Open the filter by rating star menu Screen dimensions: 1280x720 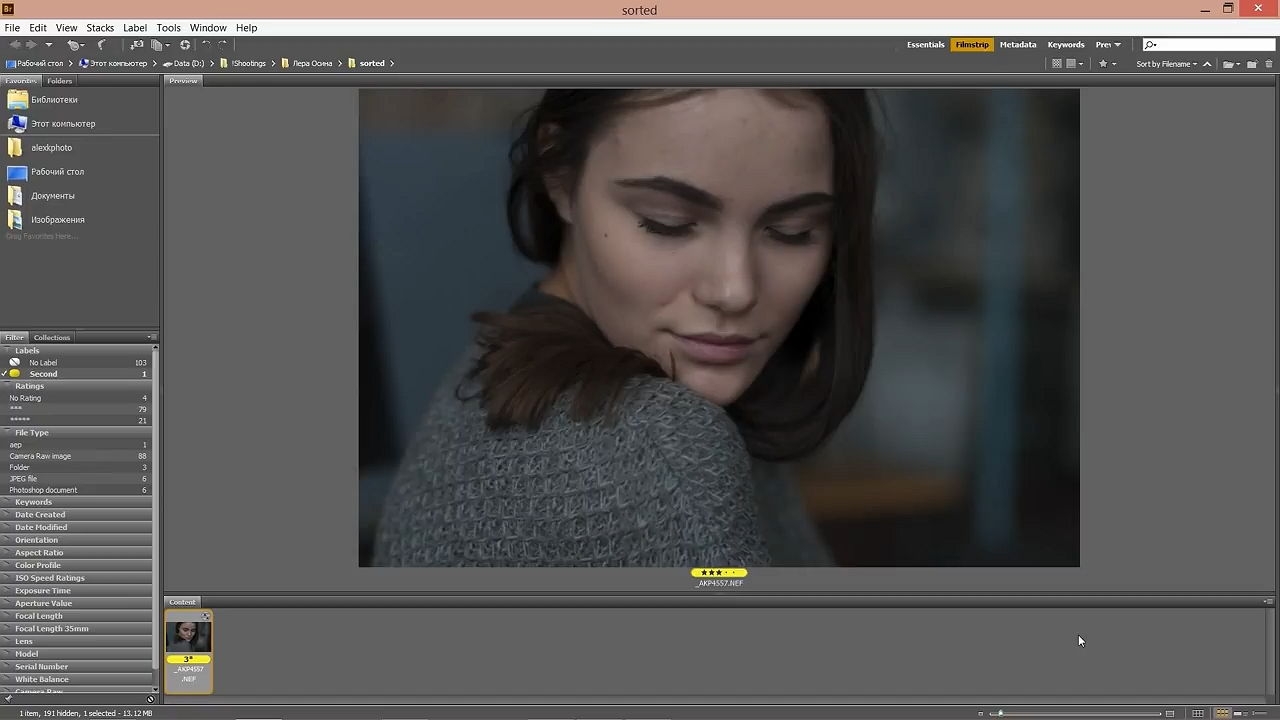1107,64
